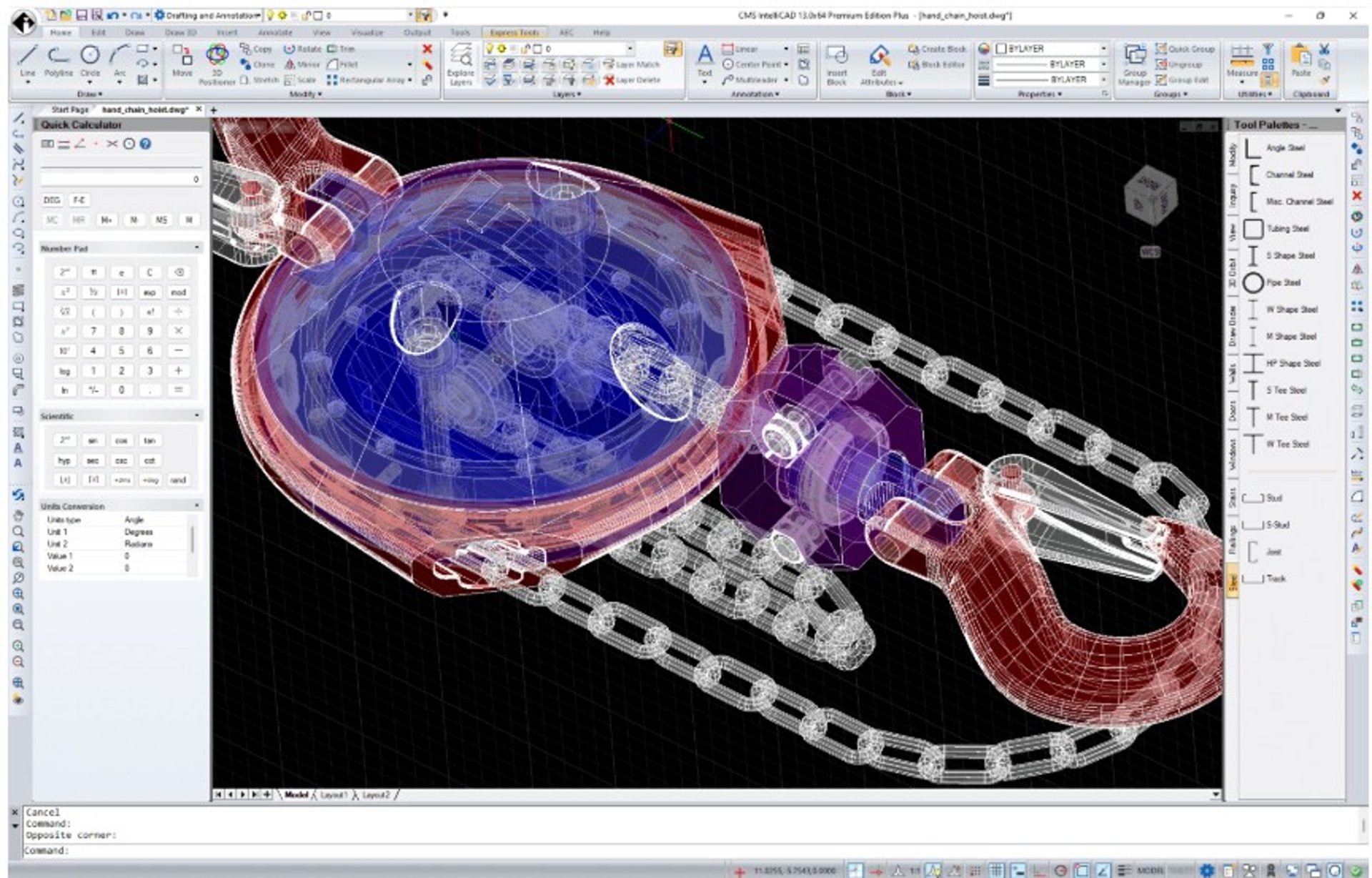Viewport: 1372px width, 878px height.
Task: Toggle DEG angle mode in calculator
Action: (51, 200)
